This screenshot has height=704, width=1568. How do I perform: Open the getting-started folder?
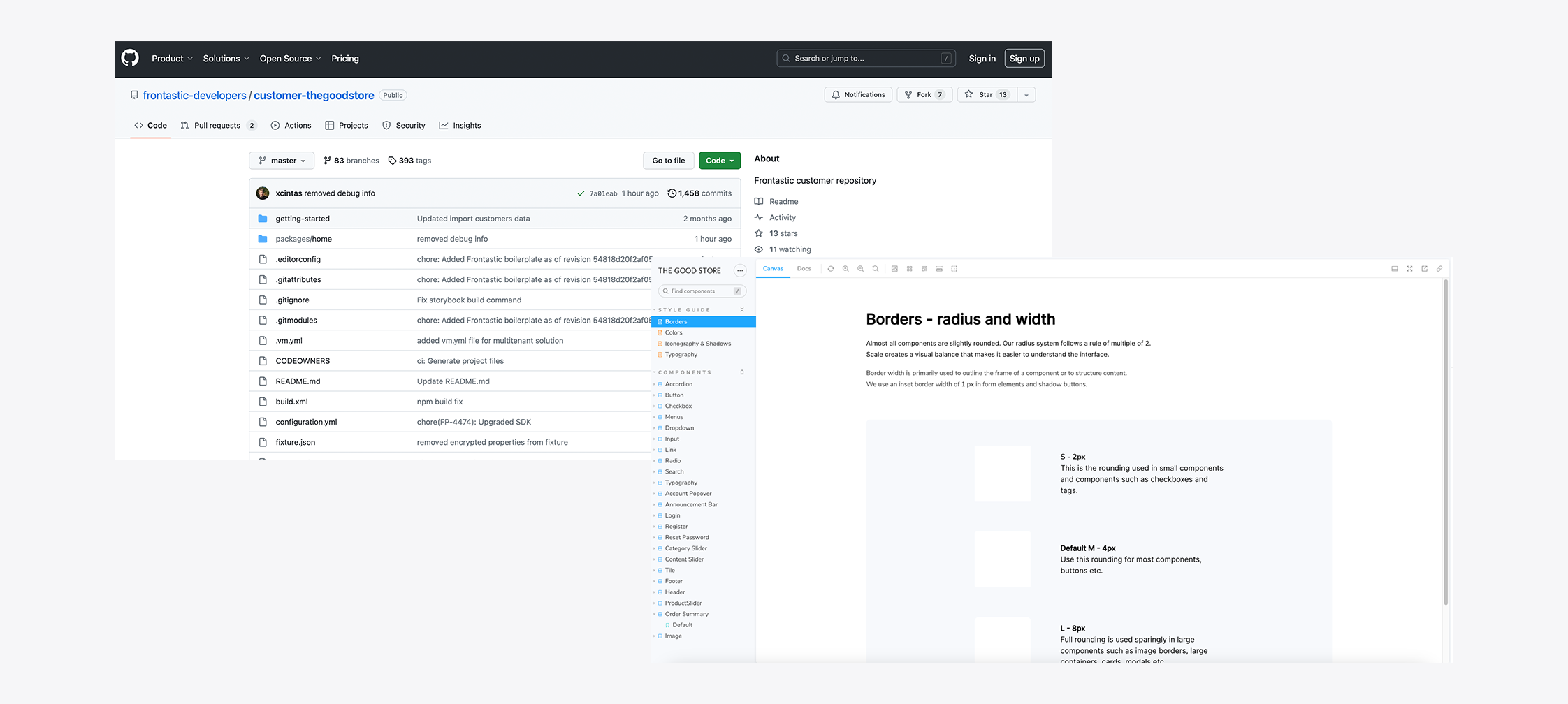(x=303, y=219)
